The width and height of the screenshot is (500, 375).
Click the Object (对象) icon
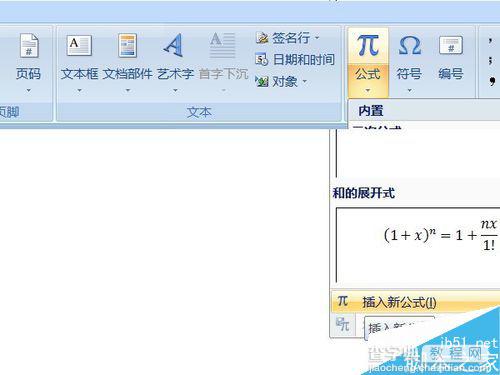coord(262,81)
